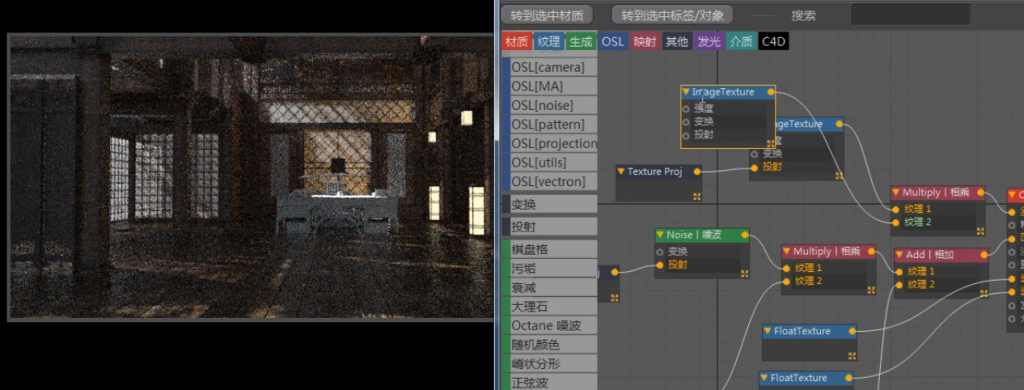Image resolution: width=1024 pixels, height=390 pixels.
Task: Click output pin of upper FloatTexture node
Action: [852, 331]
